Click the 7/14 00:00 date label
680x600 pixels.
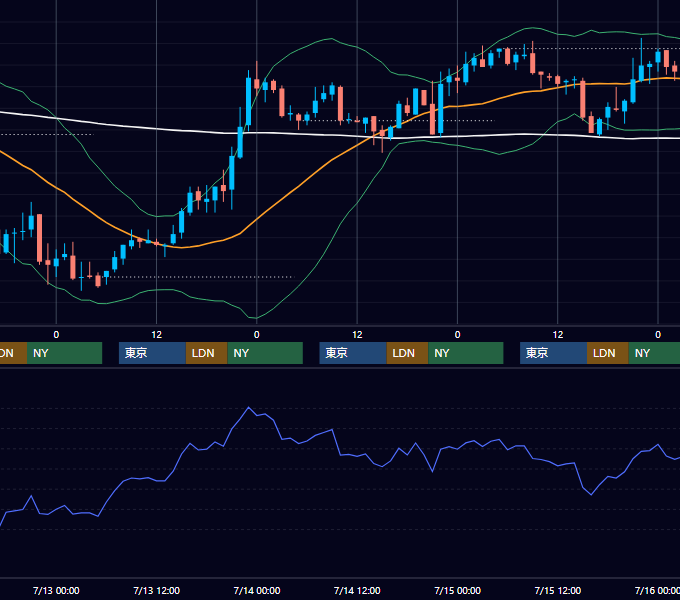pyautogui.click(x=257, y=590)
